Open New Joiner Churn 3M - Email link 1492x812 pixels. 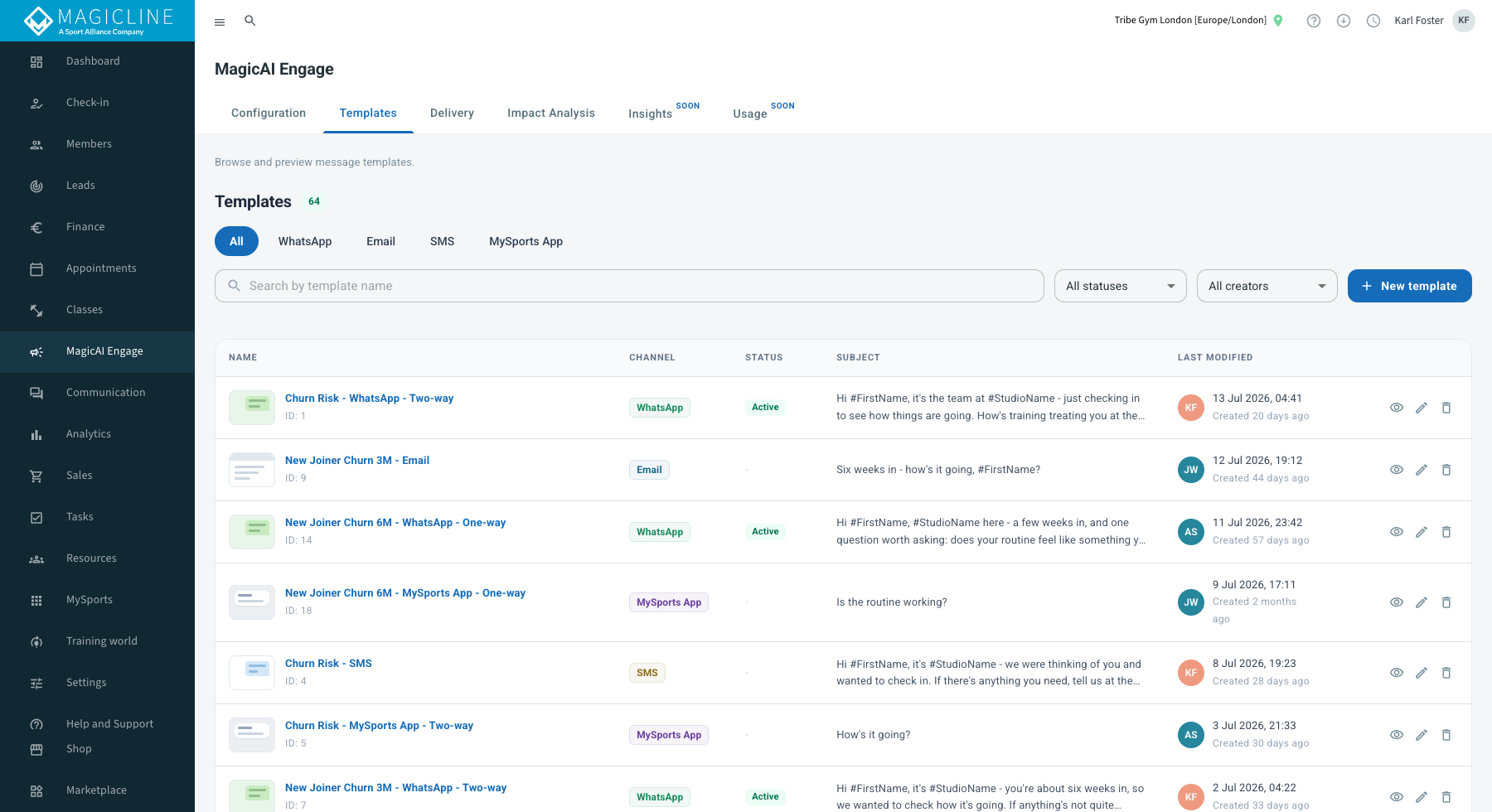pos(357,461)
